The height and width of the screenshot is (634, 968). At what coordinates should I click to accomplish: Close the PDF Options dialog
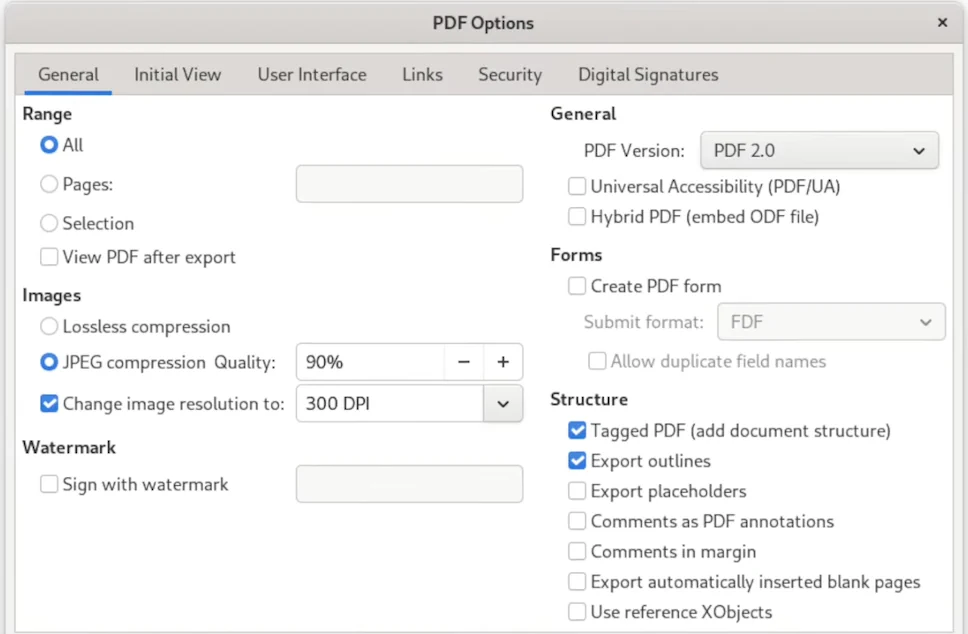942,23
